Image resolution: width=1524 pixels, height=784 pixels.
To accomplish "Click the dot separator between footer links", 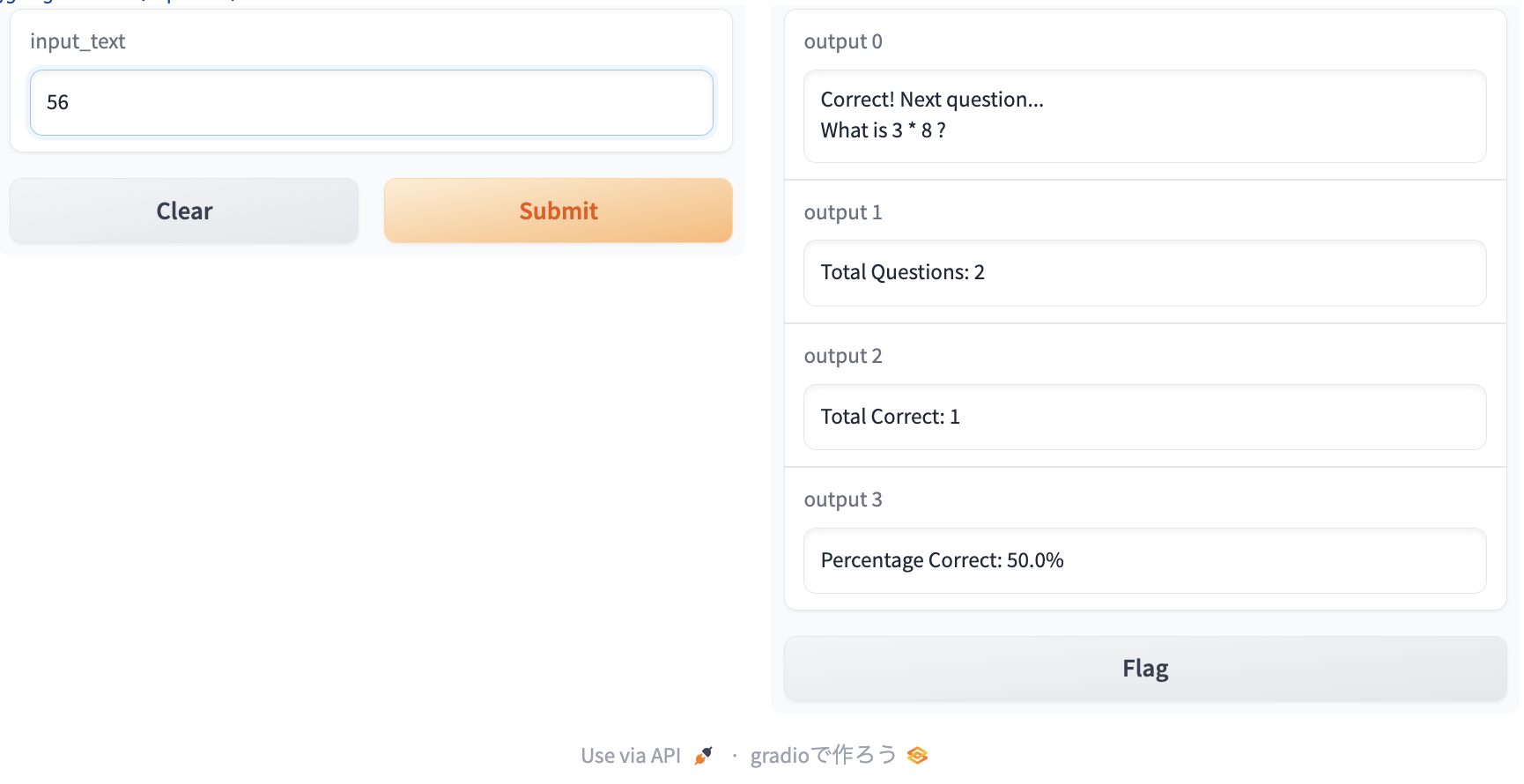I will [x=734, y=756].
